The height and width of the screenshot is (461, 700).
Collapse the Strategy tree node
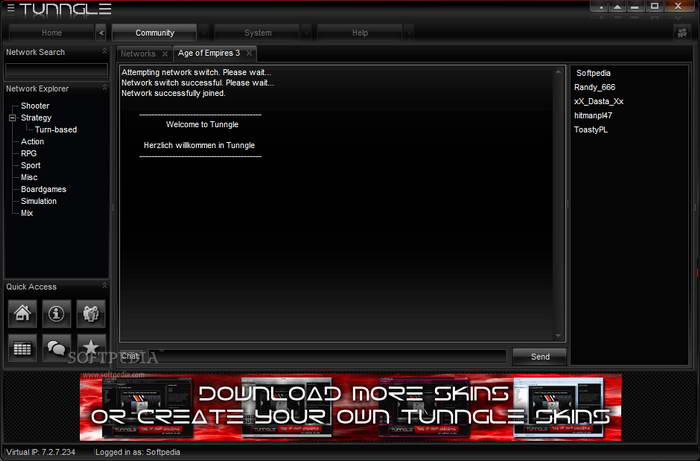pyautogui.click(x=12, y=118)
